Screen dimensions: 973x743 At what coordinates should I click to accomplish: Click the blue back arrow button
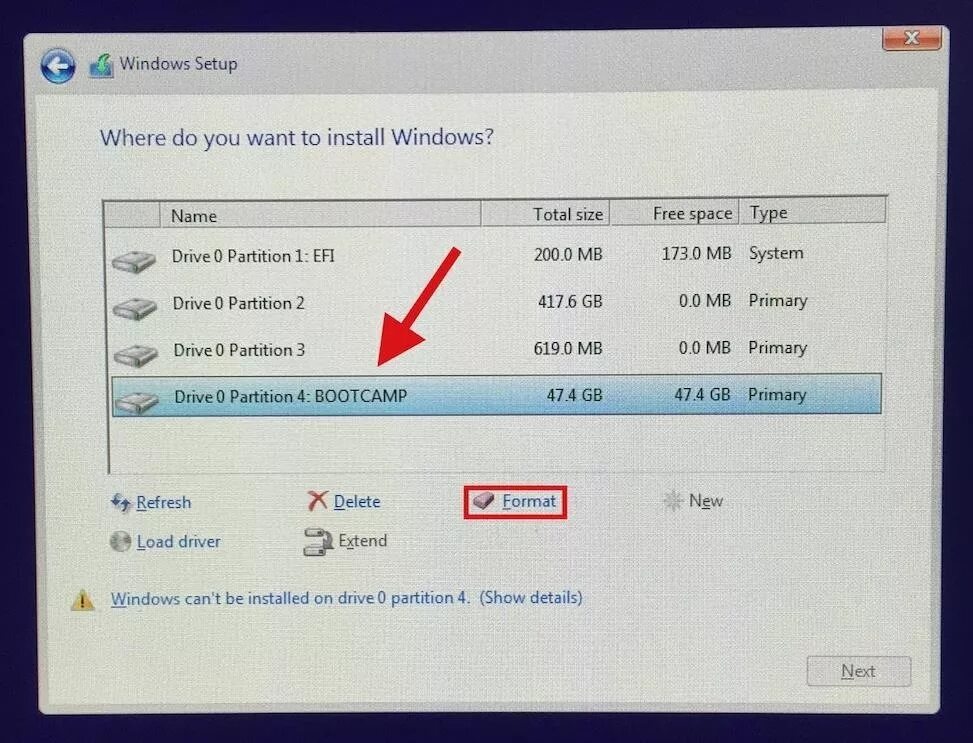[x=58, y=66]
